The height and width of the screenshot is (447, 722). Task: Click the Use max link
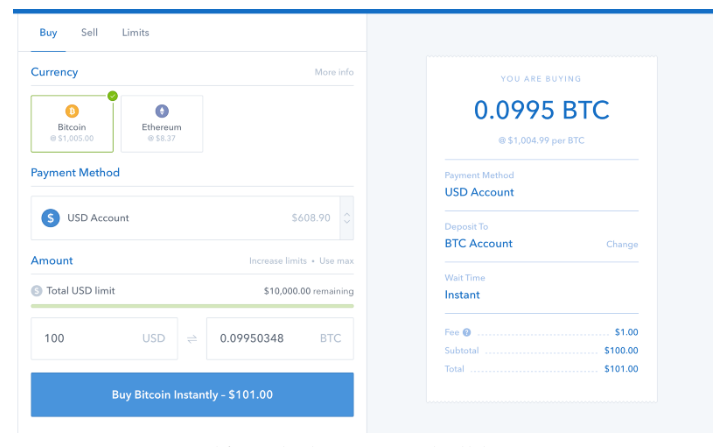click(x=336, y=261)
